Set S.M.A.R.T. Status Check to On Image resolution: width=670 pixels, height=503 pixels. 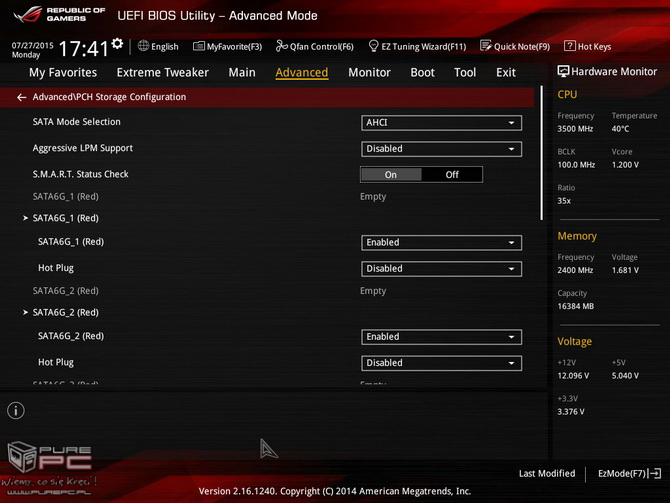[x=391, y=174]
